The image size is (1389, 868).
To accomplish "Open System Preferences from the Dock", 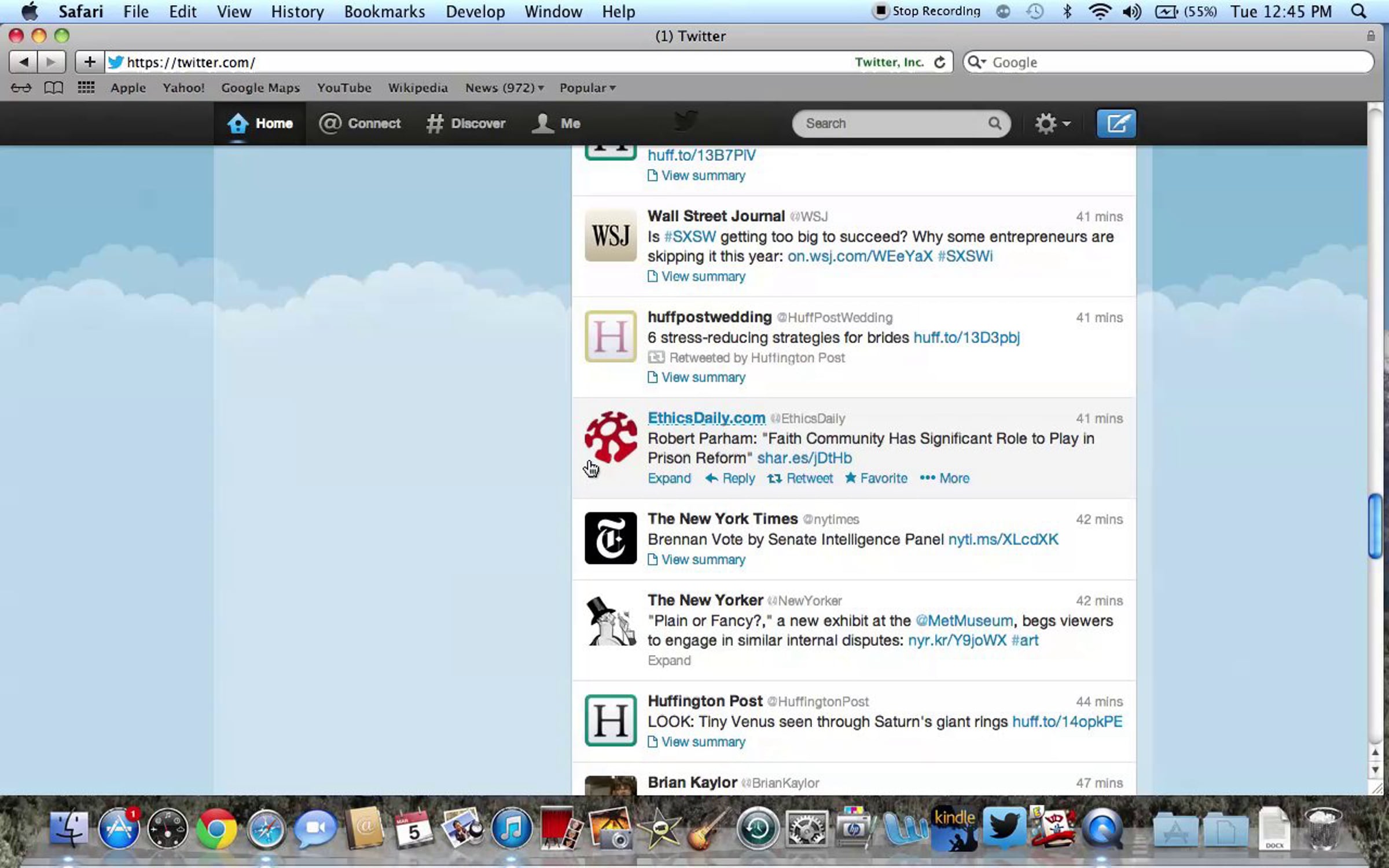I will [x=807, y=829].
